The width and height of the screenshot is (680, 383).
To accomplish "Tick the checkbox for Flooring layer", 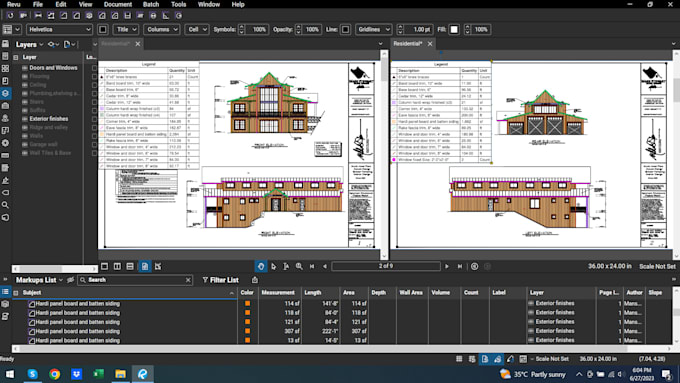I will pos(94,76).
